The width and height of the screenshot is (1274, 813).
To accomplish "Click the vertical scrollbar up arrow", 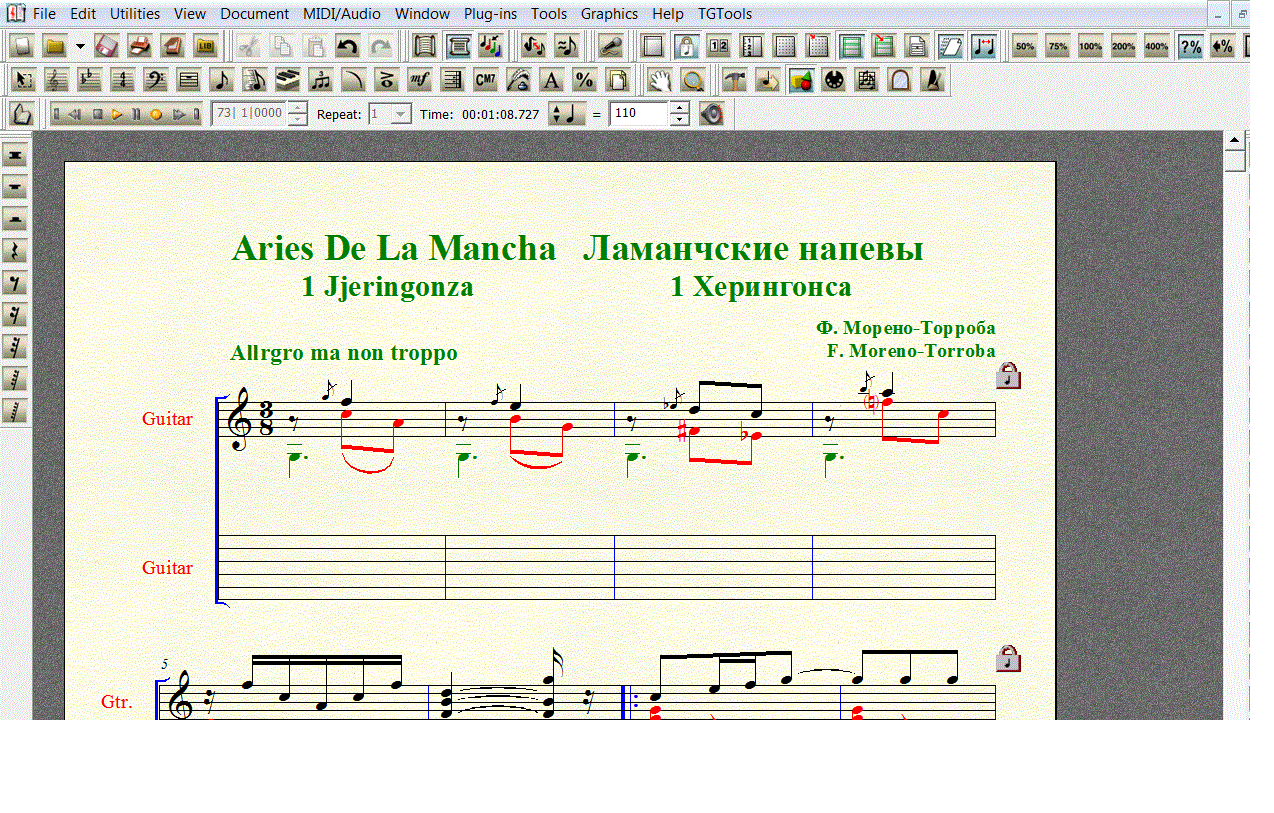I will pos(1234,140).
